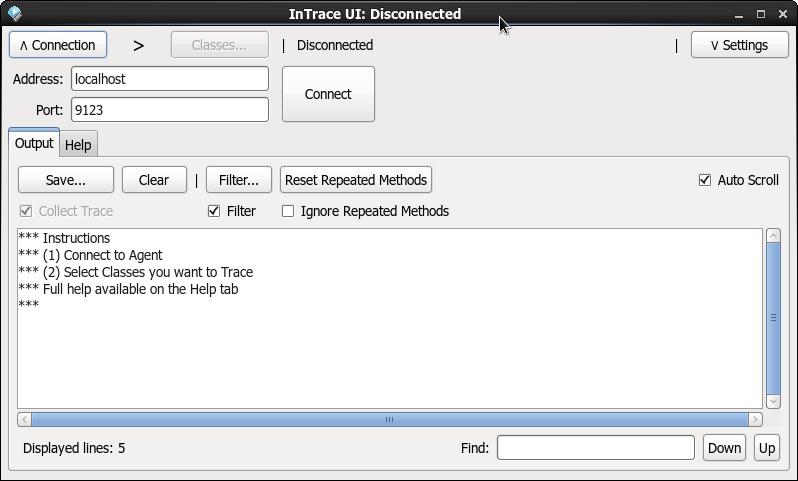
Task: Click horizontal scrollbar right arrow
Action: pyautogui.click(x=755, y=419)
